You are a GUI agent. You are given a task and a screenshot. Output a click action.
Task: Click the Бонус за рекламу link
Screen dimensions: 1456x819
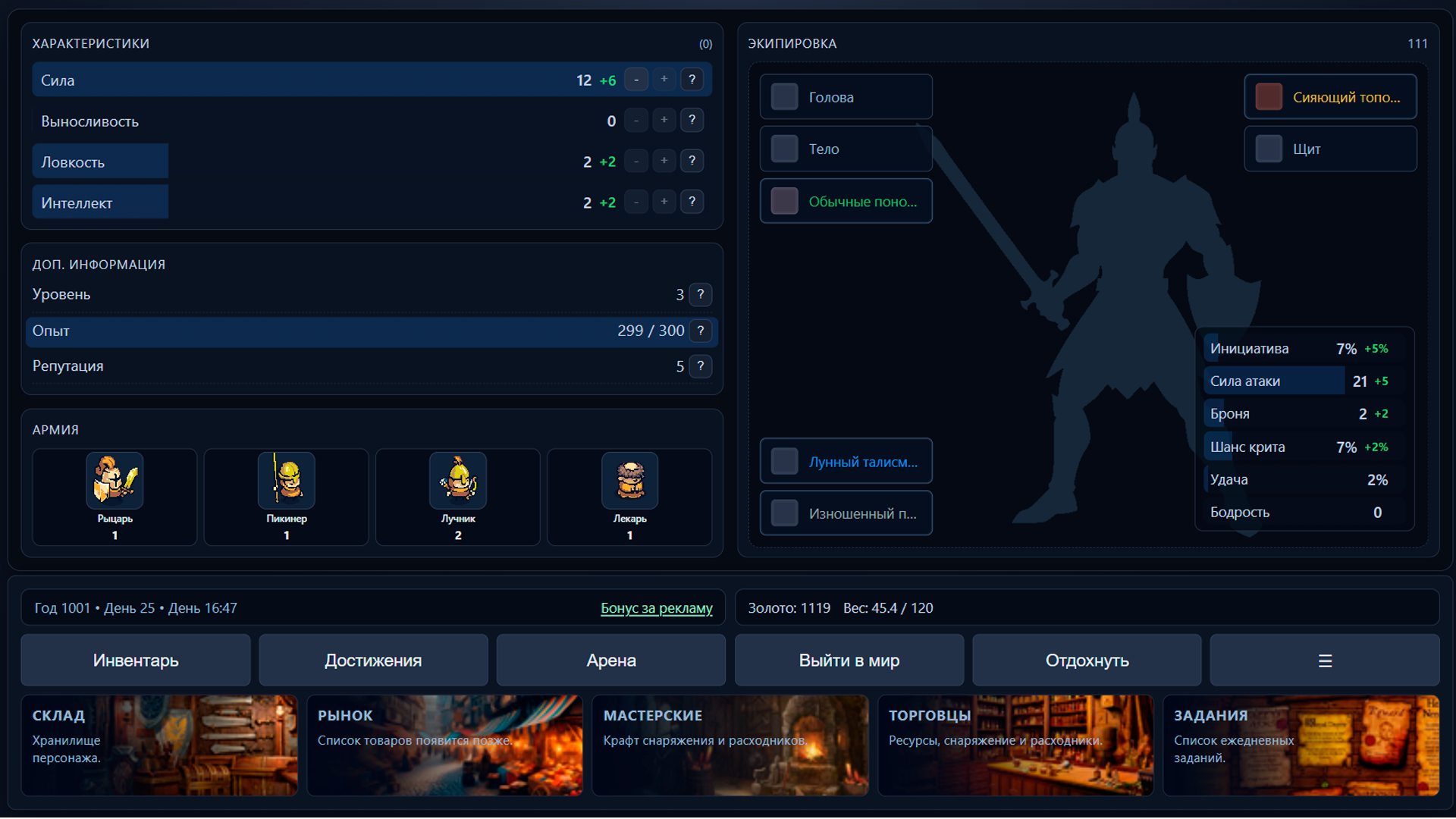(x=657, y=607)
